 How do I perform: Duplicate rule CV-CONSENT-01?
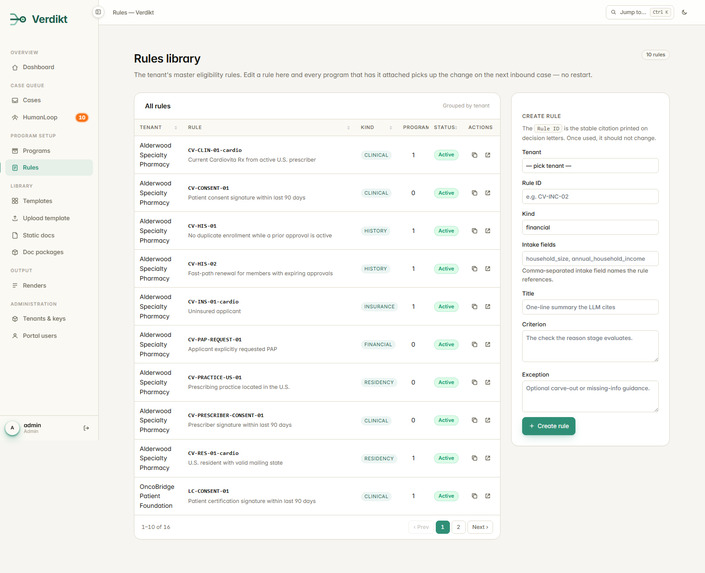pos(474,193)
